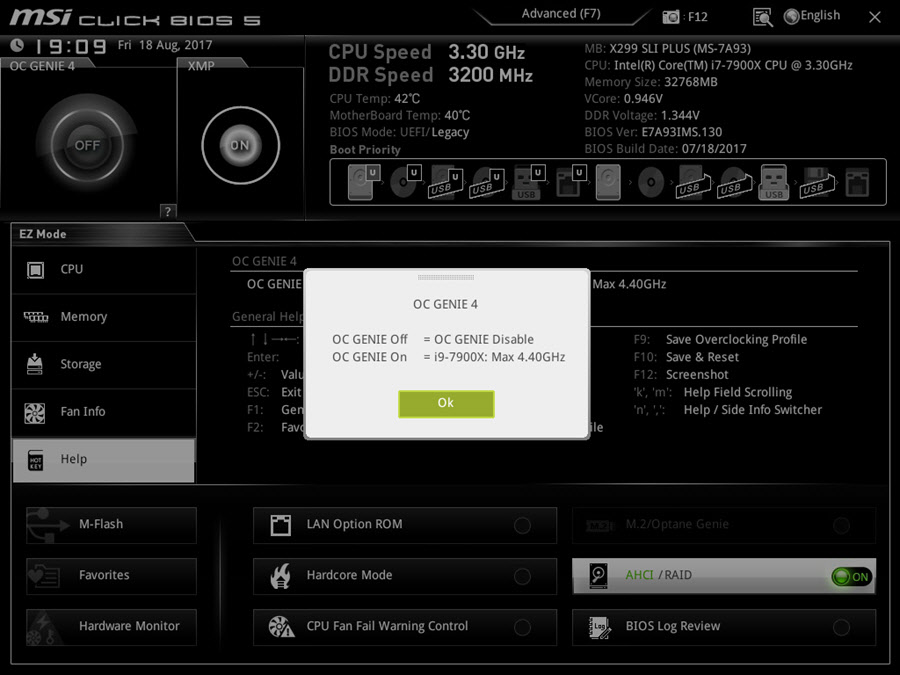Click the Hardcore Mode flame icon
Image resolution: width=900 pixels, height=675 pixels.
pos(281,575)
